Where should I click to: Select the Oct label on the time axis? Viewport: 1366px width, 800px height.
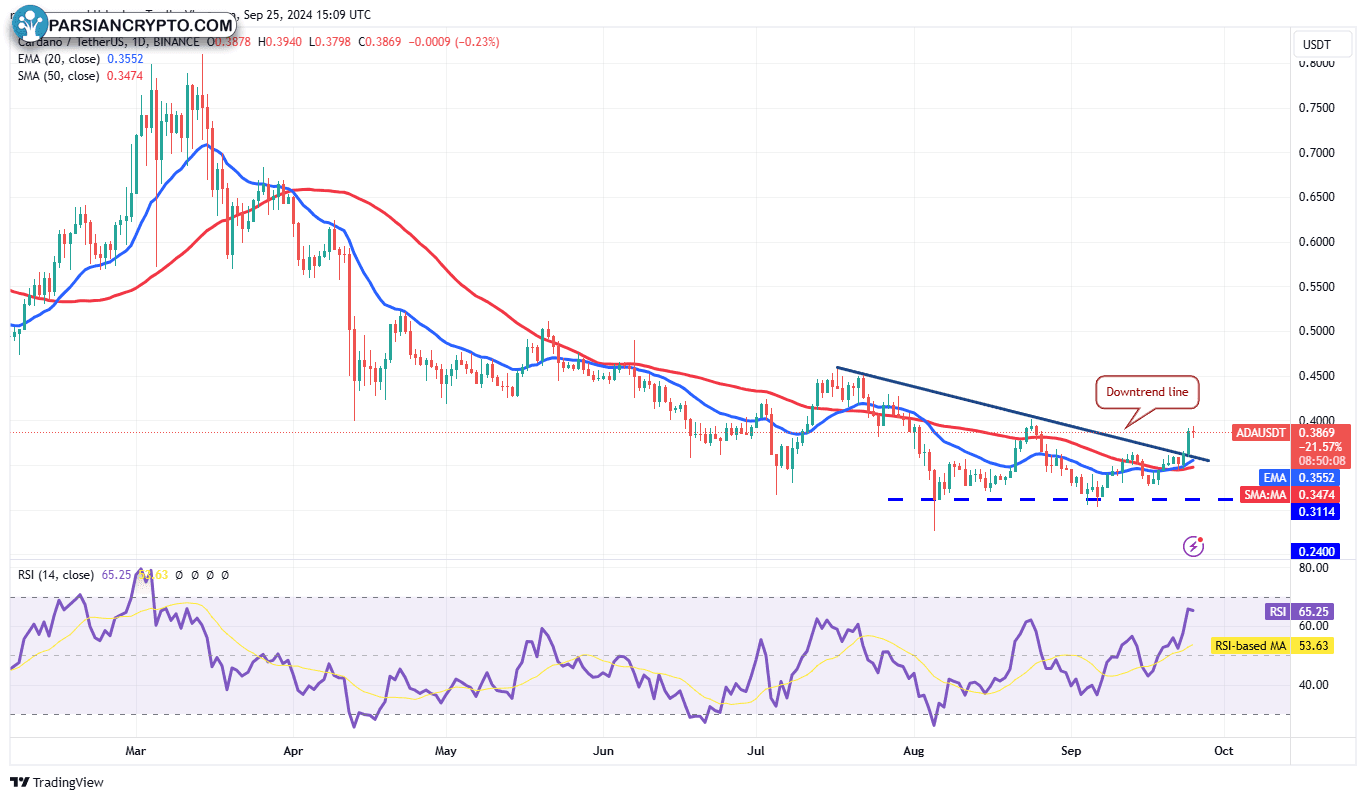click(x=1224, y=750)
